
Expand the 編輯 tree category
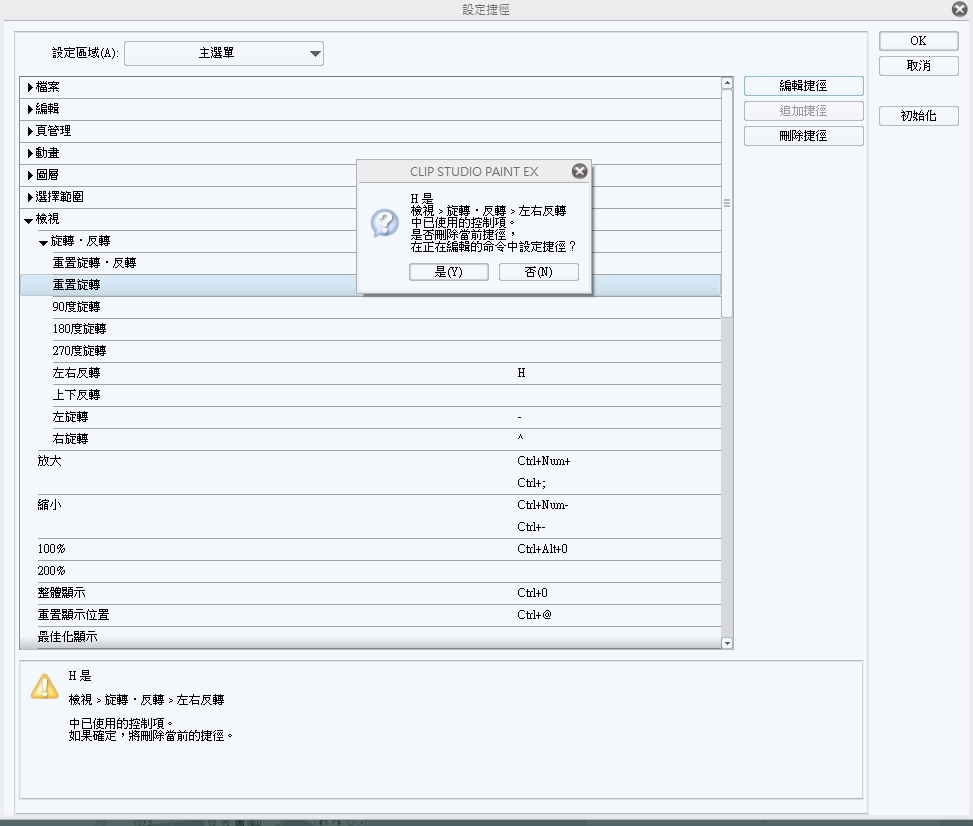tap(30, 109)
